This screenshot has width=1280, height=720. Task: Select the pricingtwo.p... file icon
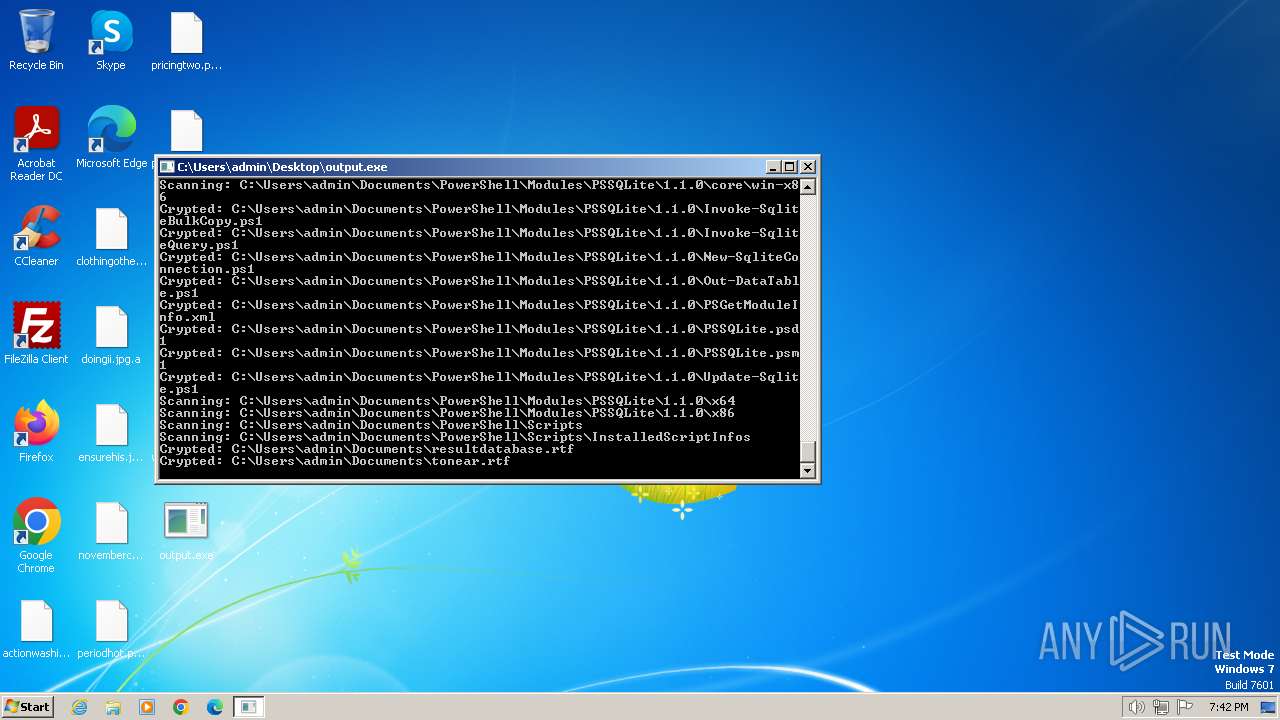click(x=186, y=40)
